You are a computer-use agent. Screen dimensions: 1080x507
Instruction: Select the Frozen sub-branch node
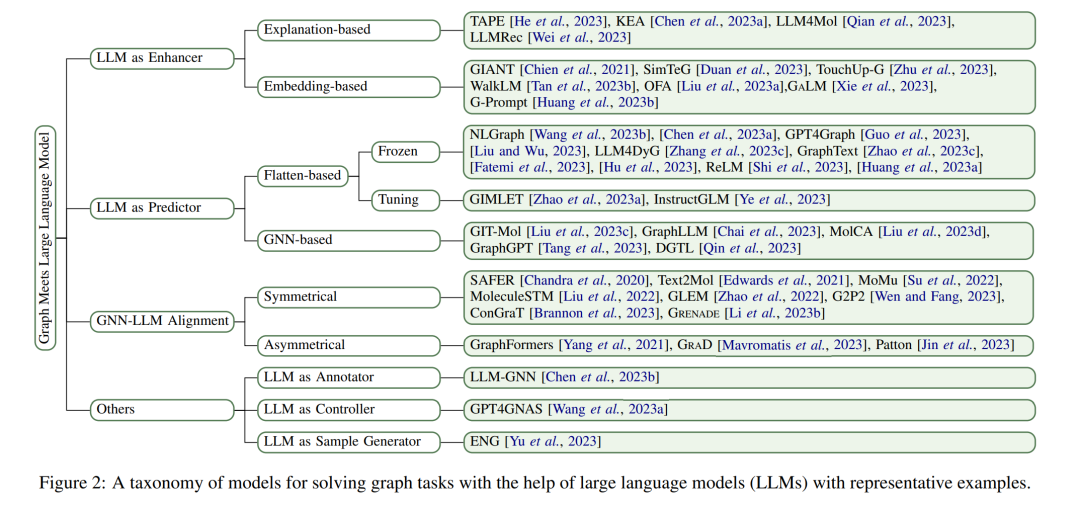406,151
